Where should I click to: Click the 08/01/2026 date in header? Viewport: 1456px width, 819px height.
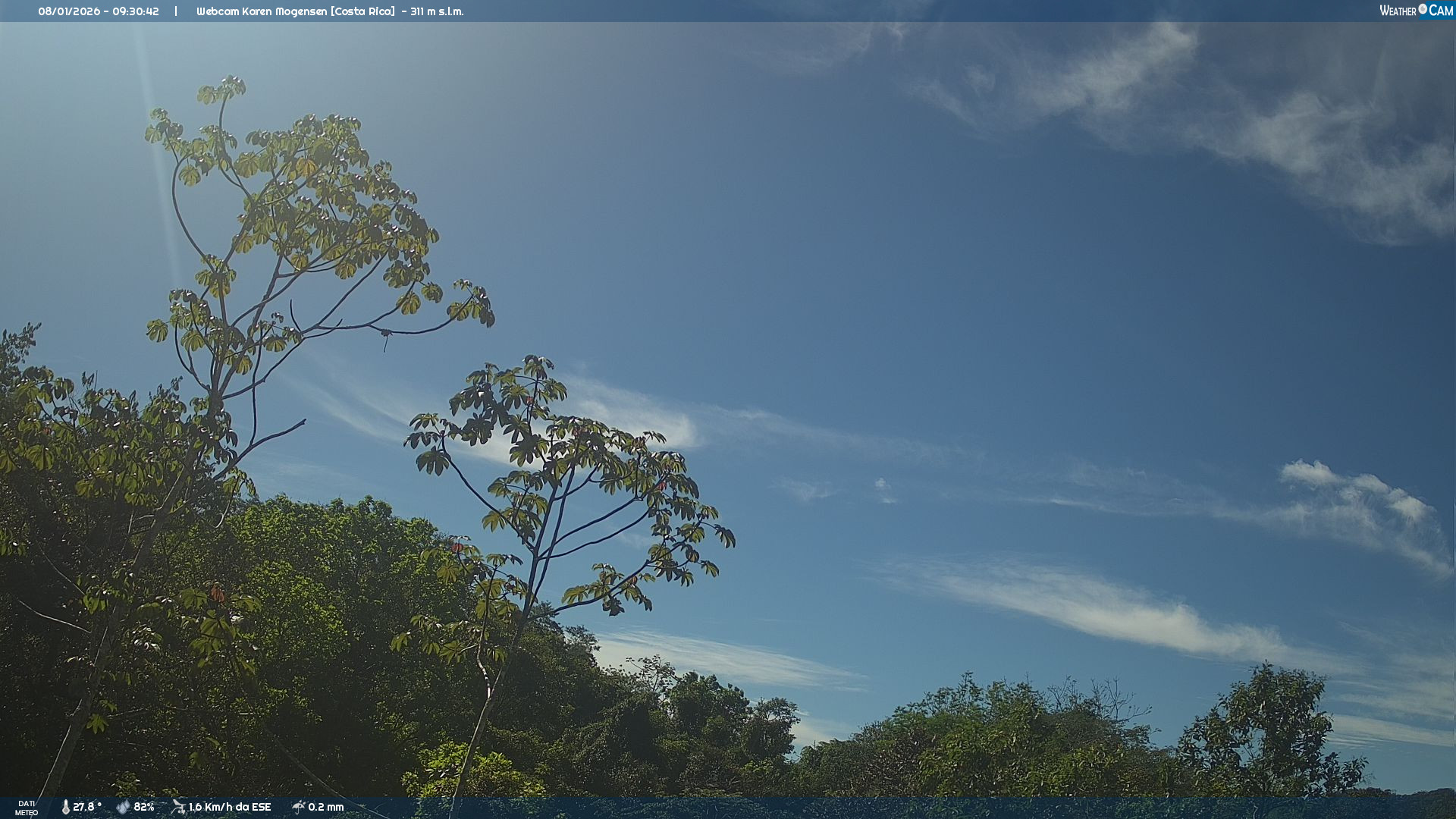pyautogui.click(x=69, y=11)
